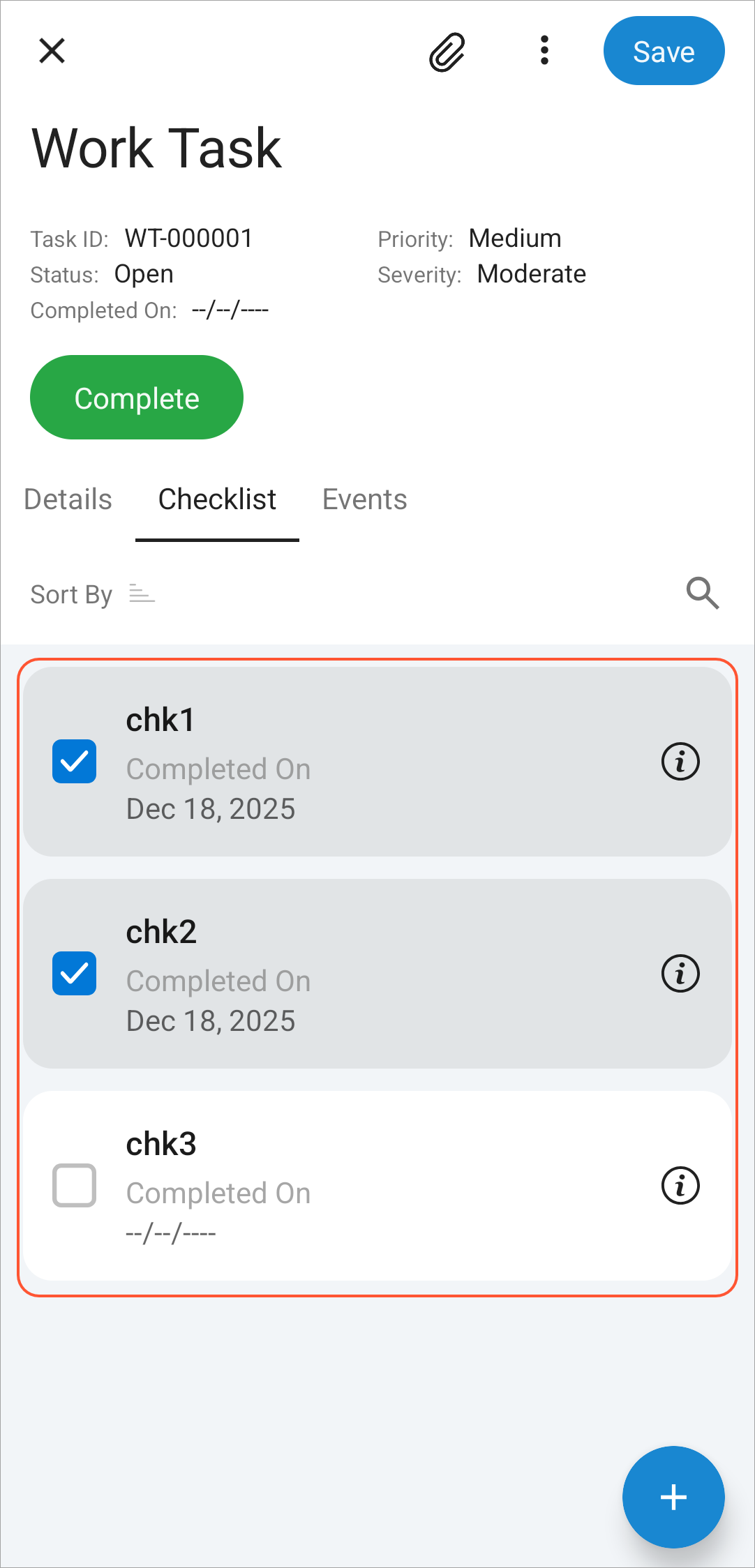Image resolution: width=755 pixels, height=1568 pixels.
Task: Open the chk1 checklist card title
Action: [x=160, y=720]
